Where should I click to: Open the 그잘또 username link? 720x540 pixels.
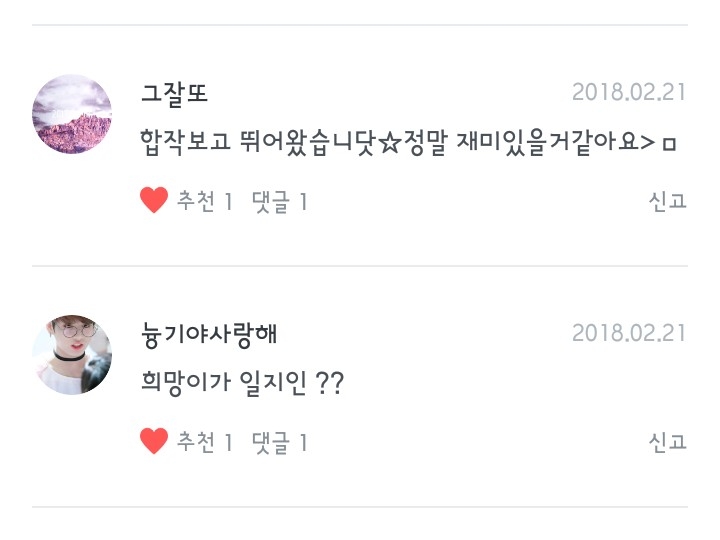pyautogui.click(x=175, y=94)
